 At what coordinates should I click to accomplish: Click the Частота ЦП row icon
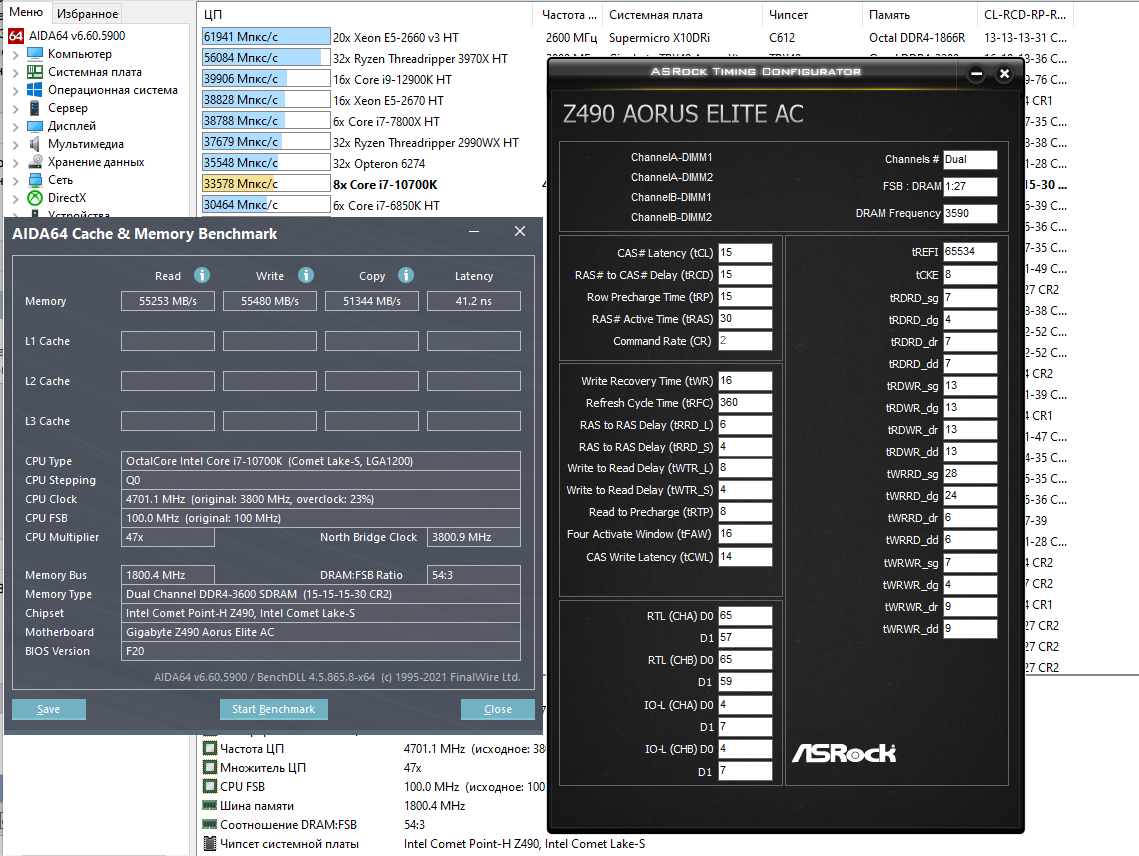(x=210, y=748)
